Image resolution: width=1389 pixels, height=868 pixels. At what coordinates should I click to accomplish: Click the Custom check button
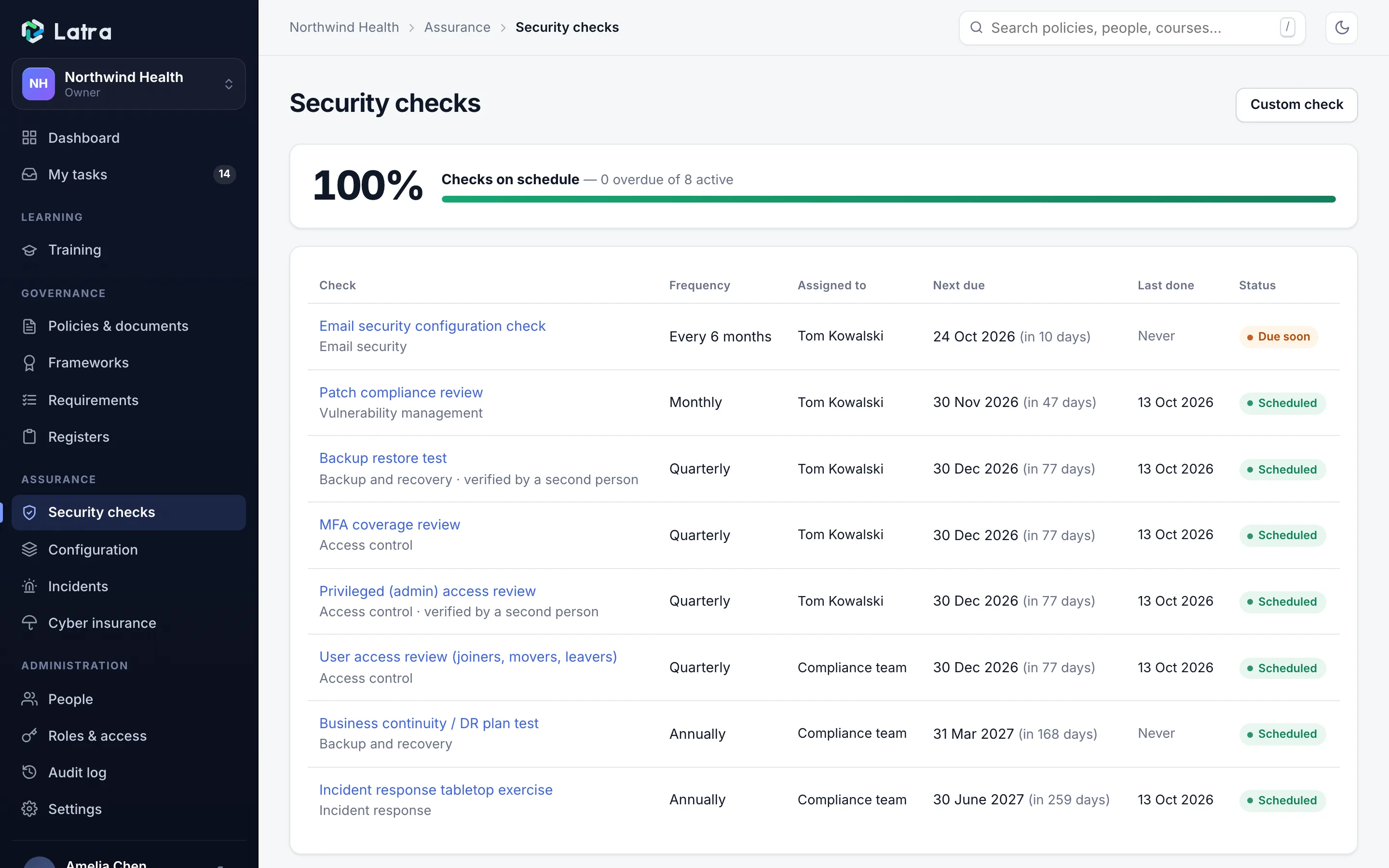[1296, 105]
